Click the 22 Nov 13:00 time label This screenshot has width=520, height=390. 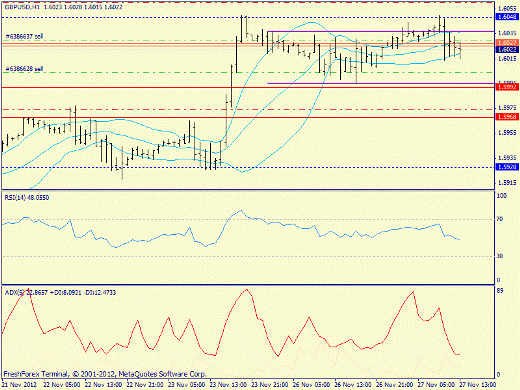click(103, 385)
